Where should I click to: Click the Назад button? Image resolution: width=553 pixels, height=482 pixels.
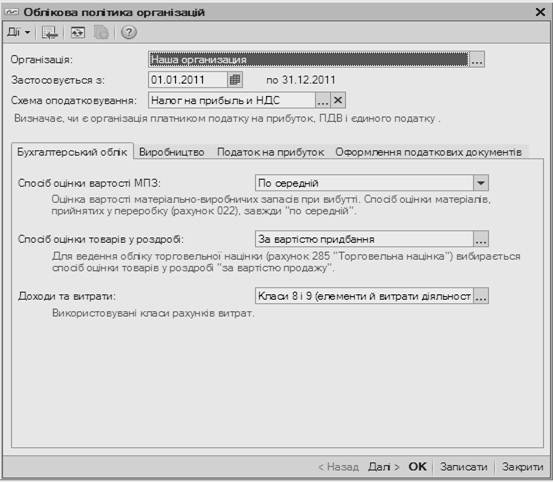coord(338,467)
